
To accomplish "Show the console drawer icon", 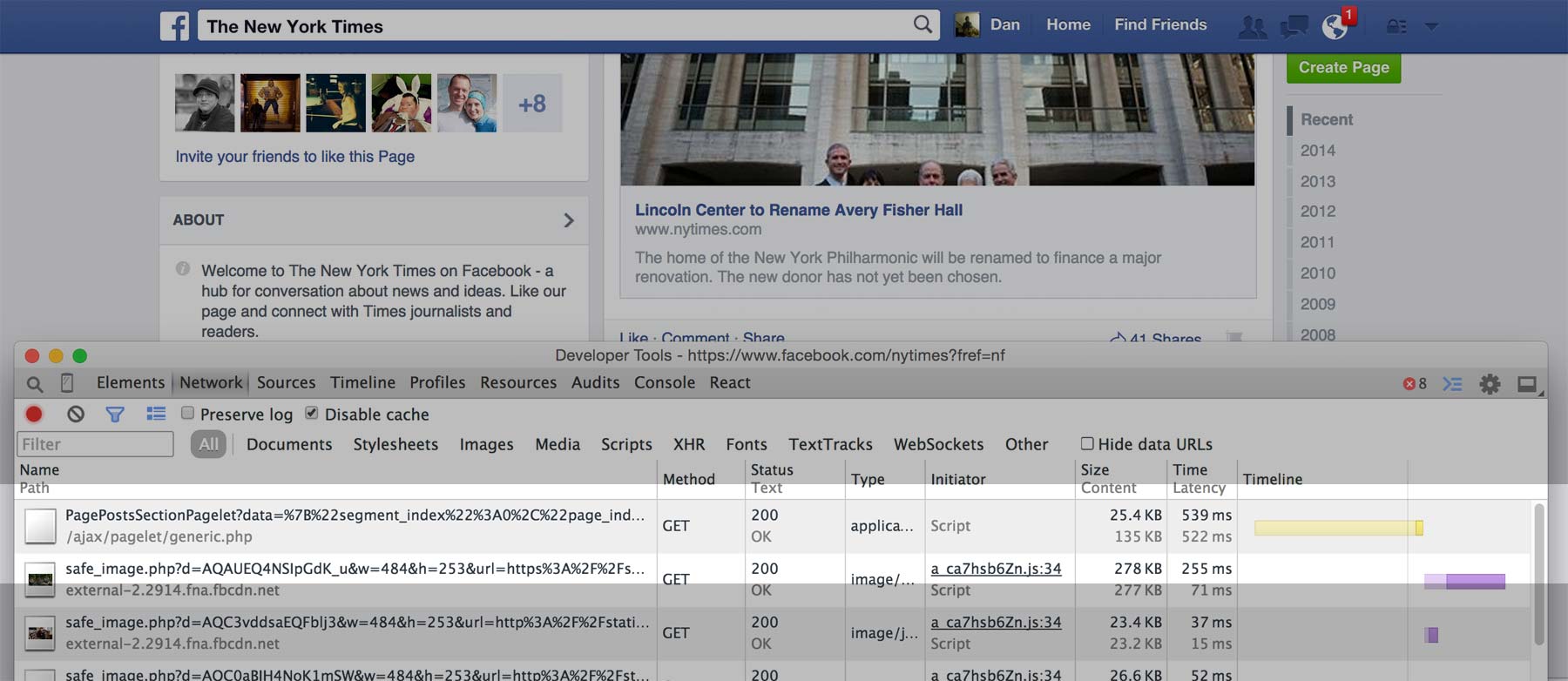I will click(x=1453, y=384).
